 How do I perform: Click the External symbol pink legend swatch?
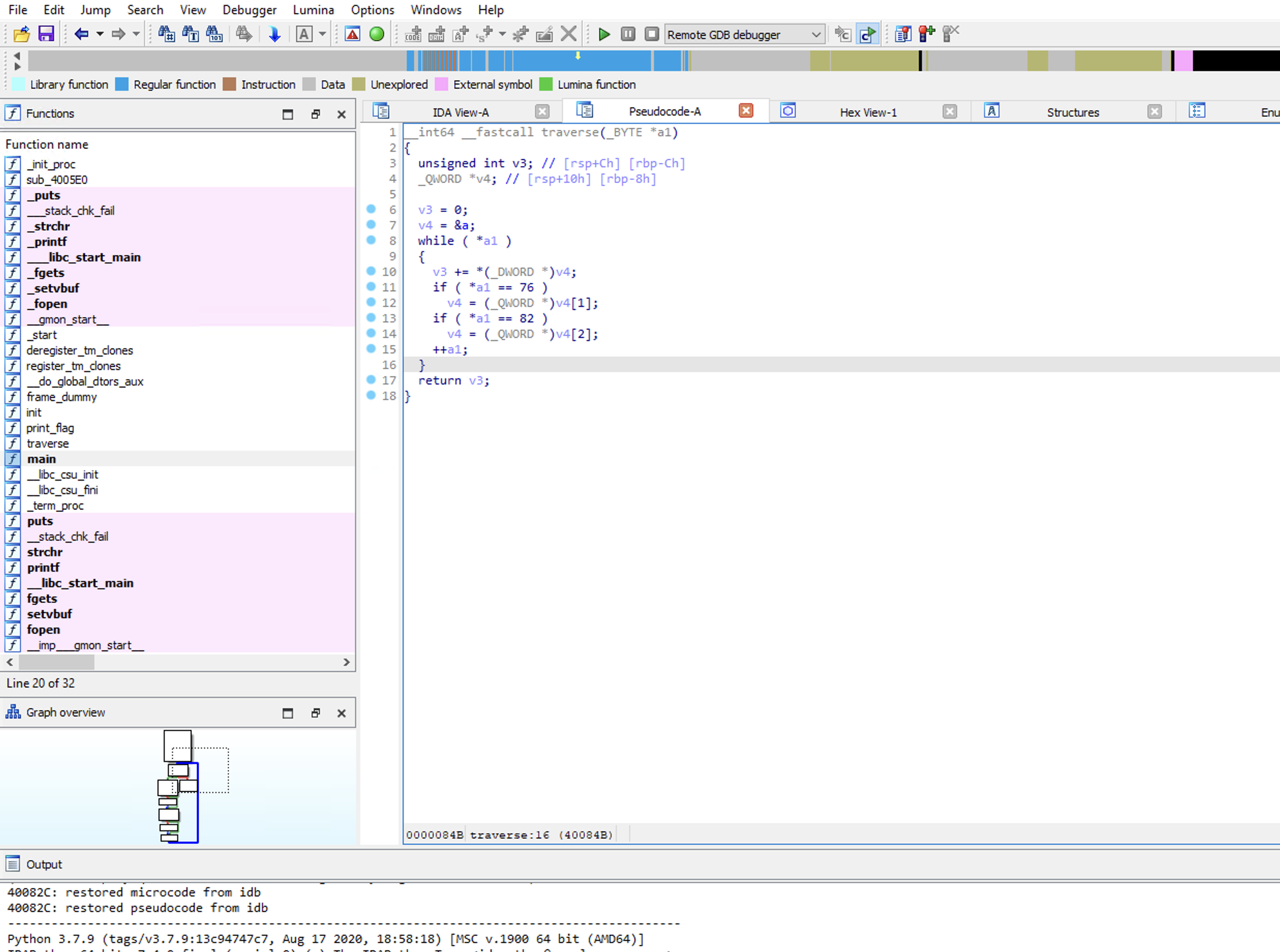pyautogui.click(x=441, y=84)
